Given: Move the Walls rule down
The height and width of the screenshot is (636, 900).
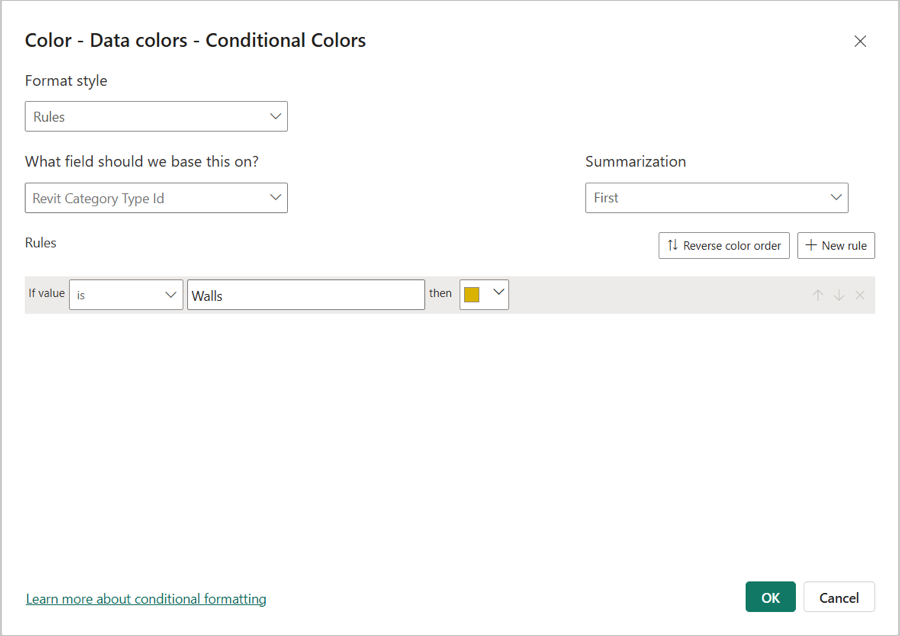Looking at the screenshot, I should click(839, 295).
